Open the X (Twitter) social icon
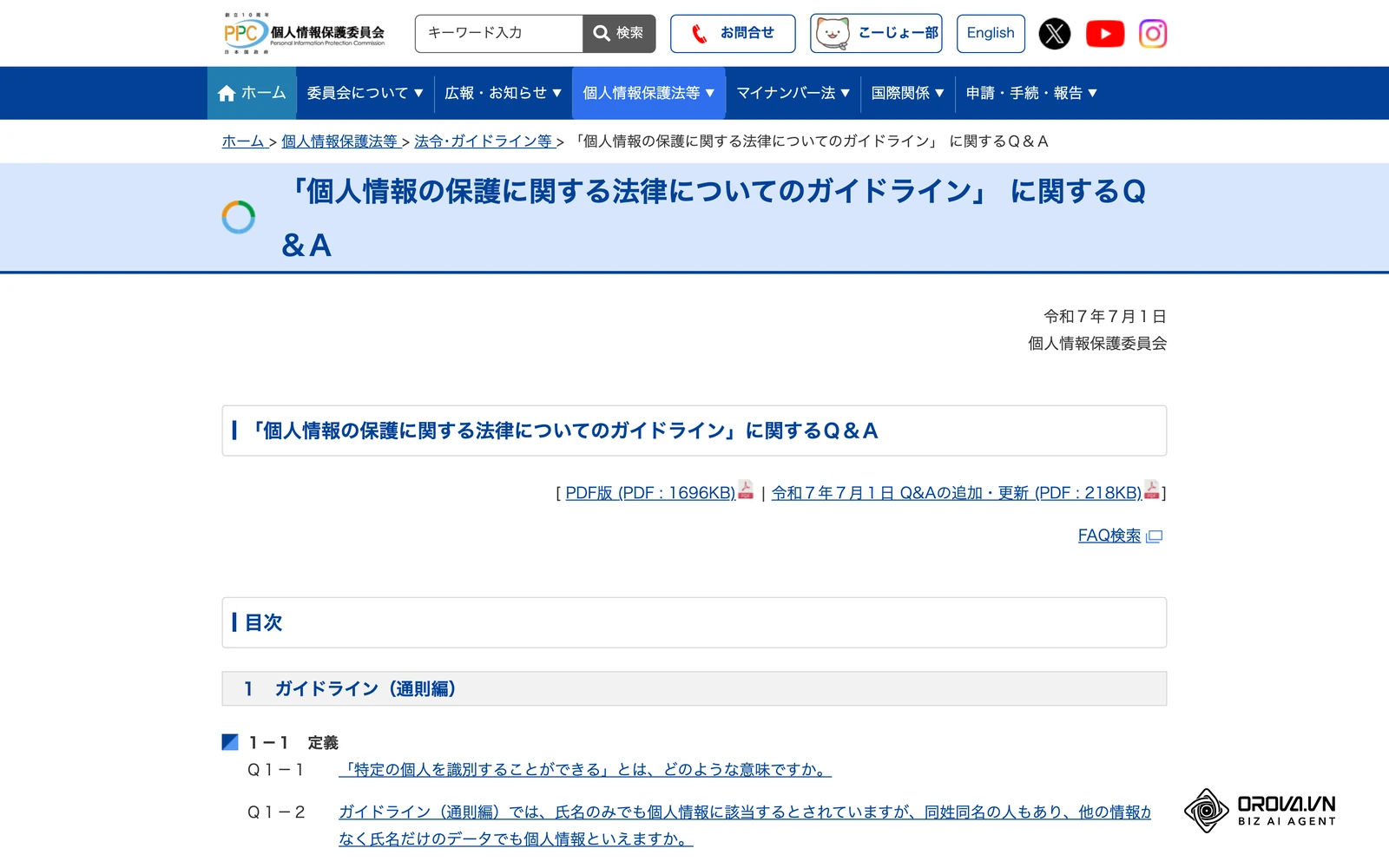 [x=1055, y=34]
